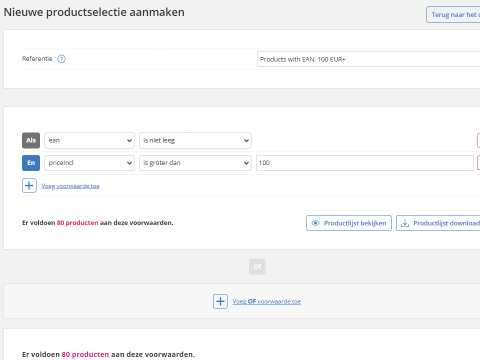Focus the value field containing 100

pyautogui.click(x=365, y=163)
